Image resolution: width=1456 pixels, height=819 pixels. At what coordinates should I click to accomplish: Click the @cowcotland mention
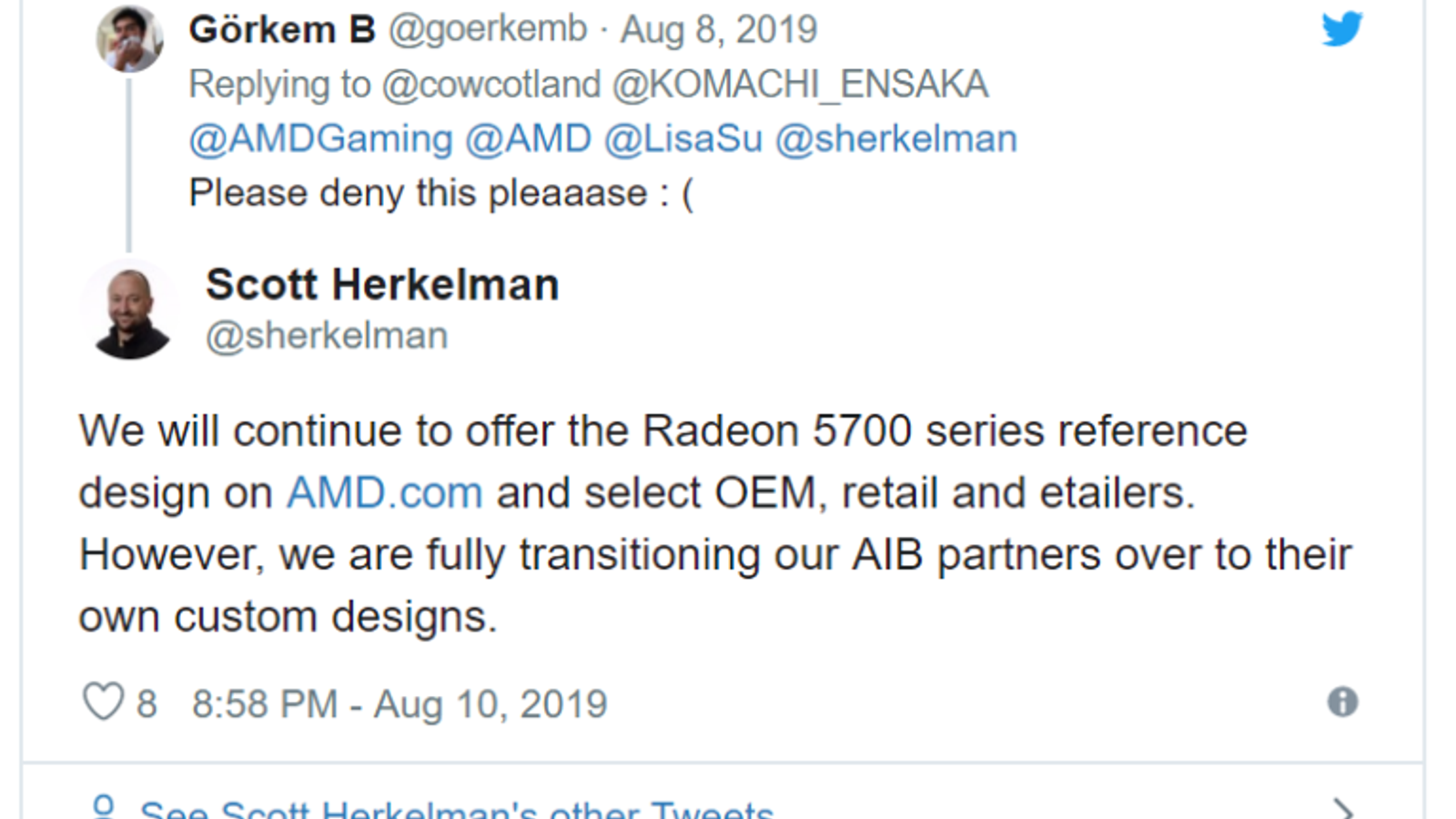(491, 85)
